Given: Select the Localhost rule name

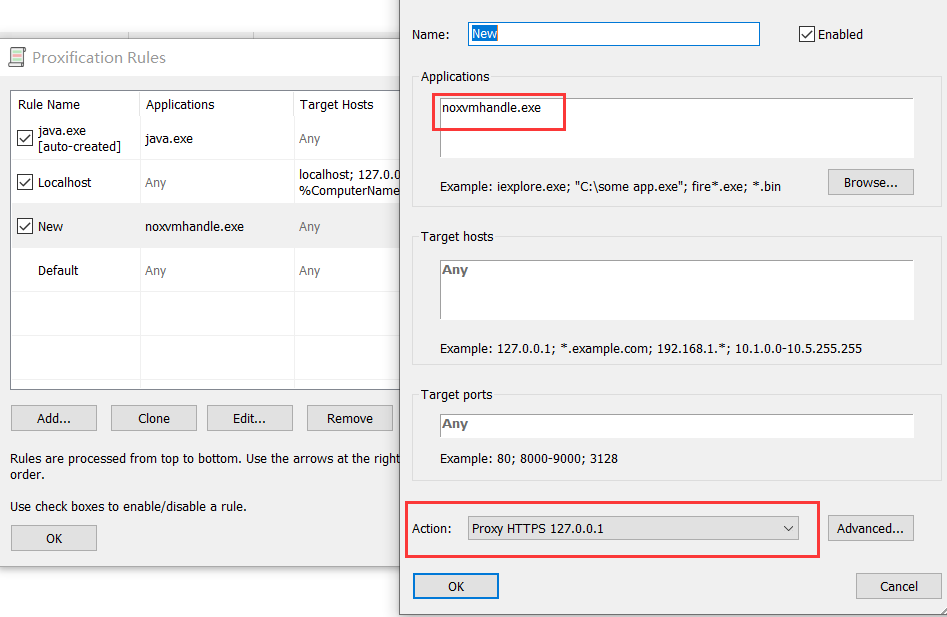Looking at the screenshot, I should (x=65, y=182).
